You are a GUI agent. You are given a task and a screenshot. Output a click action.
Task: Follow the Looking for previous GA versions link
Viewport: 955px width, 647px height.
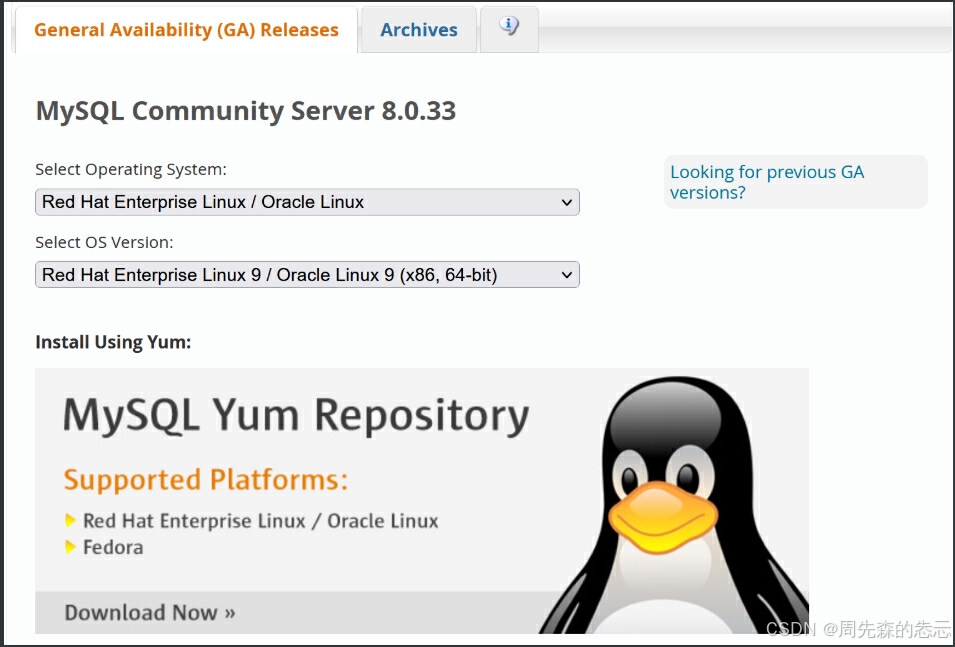click(x=767, y=182)
